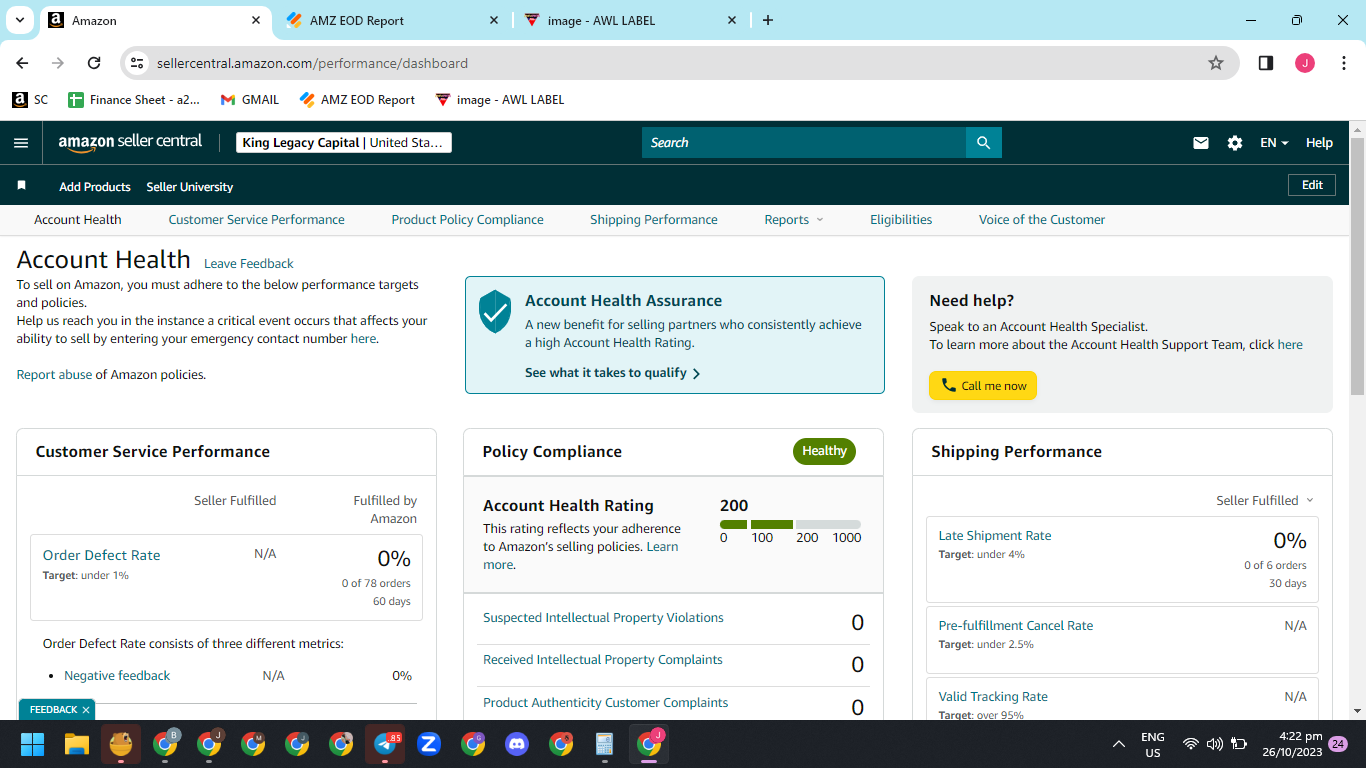Open the Add Products link
This screenshot has height=768, width=1366.
[x=95, y=187]
